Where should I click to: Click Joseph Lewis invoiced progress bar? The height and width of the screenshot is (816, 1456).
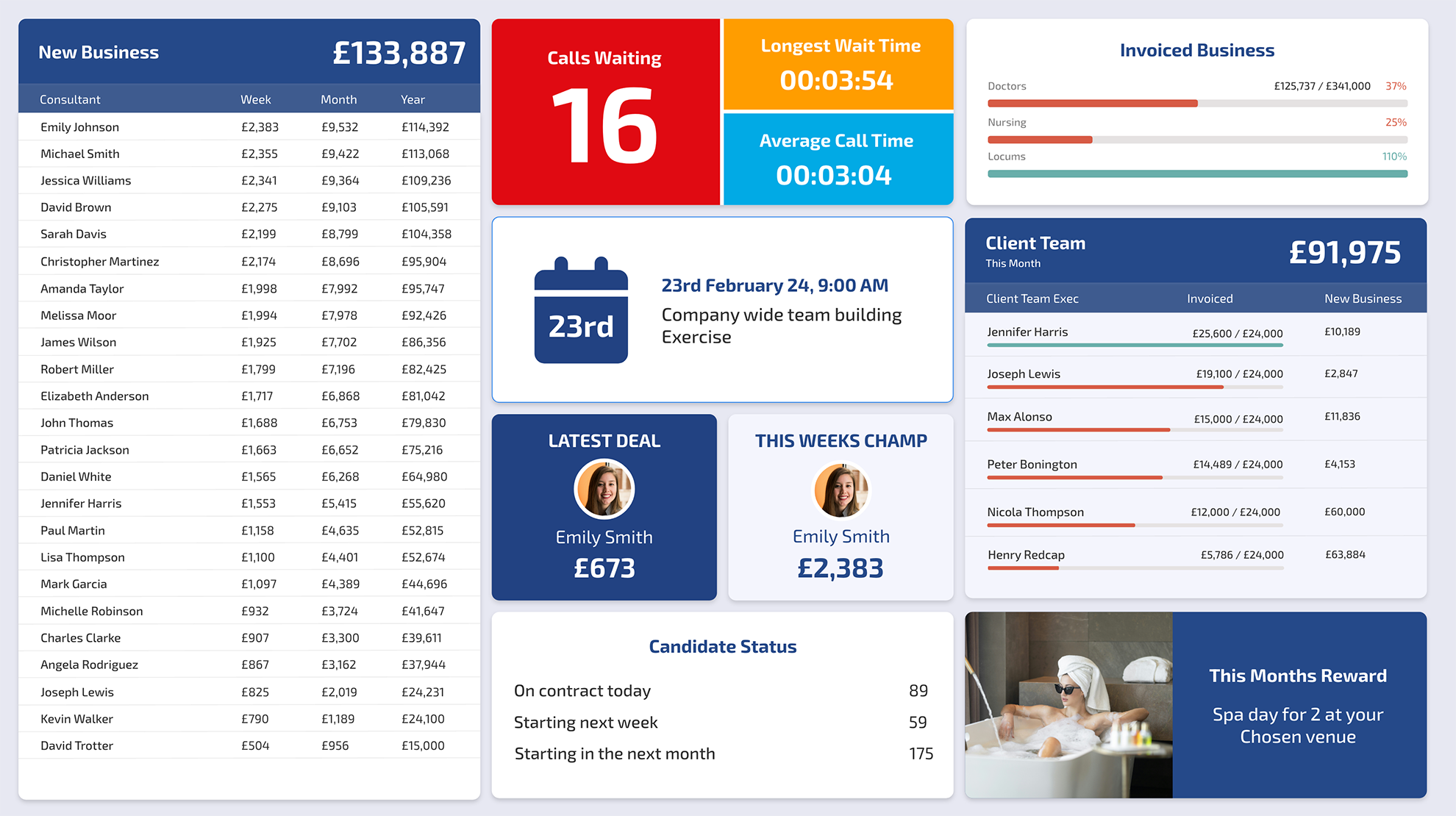[x=1135, y=387]
